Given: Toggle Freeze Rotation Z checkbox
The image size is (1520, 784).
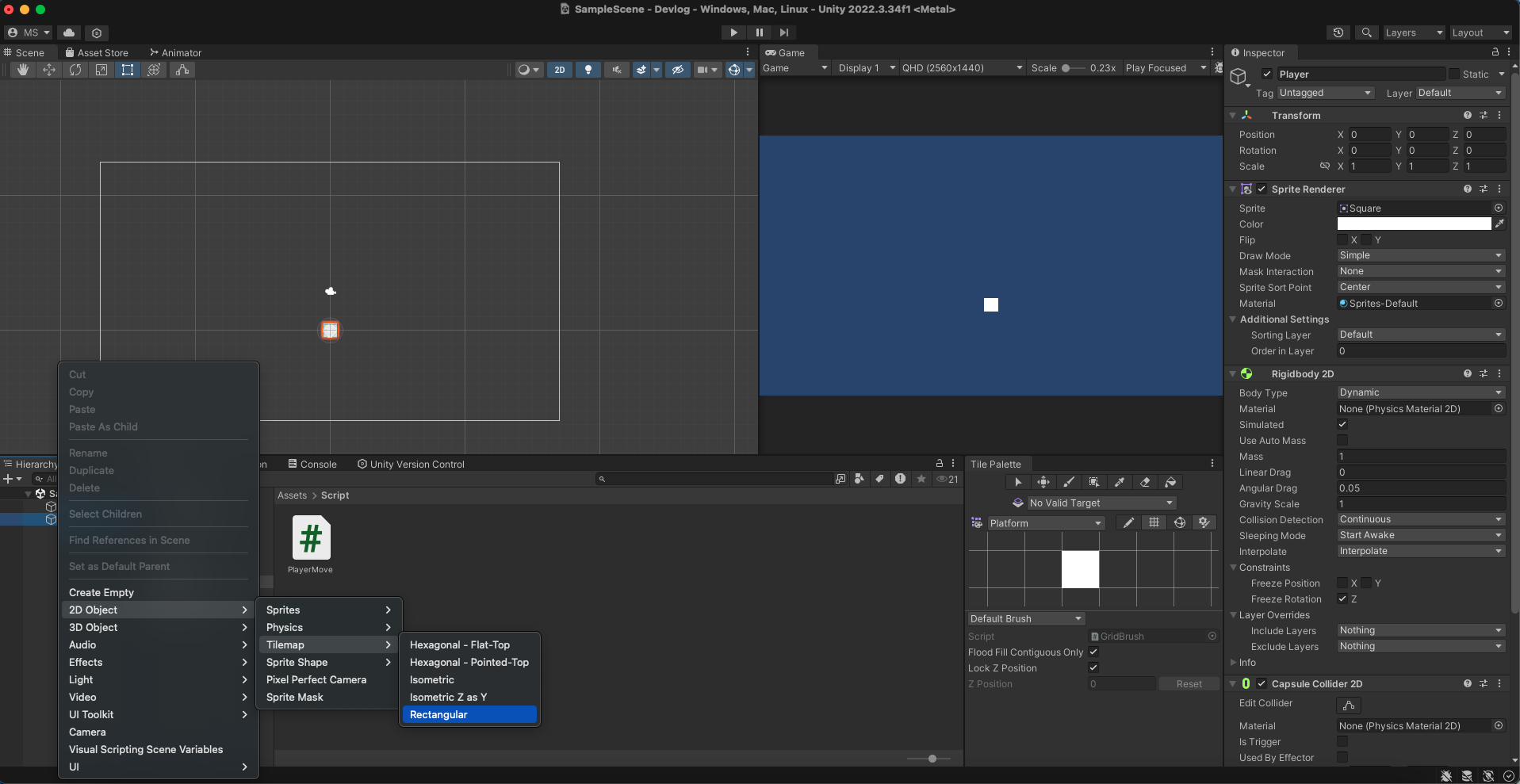Looking at the screenshot, I should click(1342, 599).
